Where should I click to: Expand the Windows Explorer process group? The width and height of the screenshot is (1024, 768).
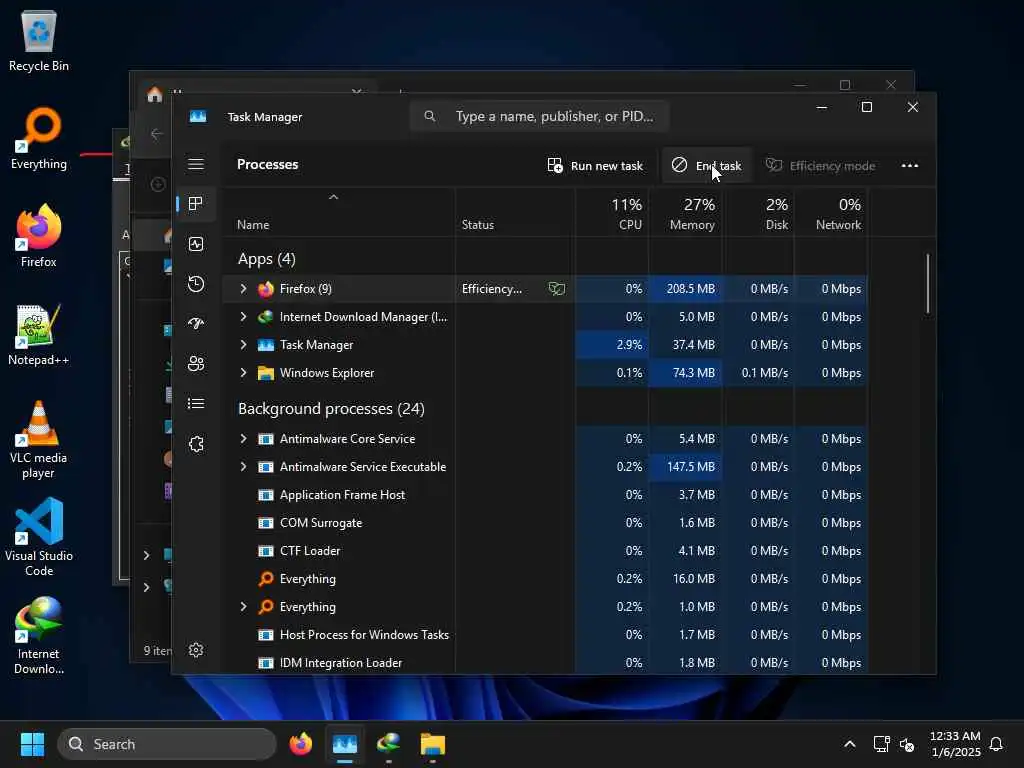pos(244,373)
